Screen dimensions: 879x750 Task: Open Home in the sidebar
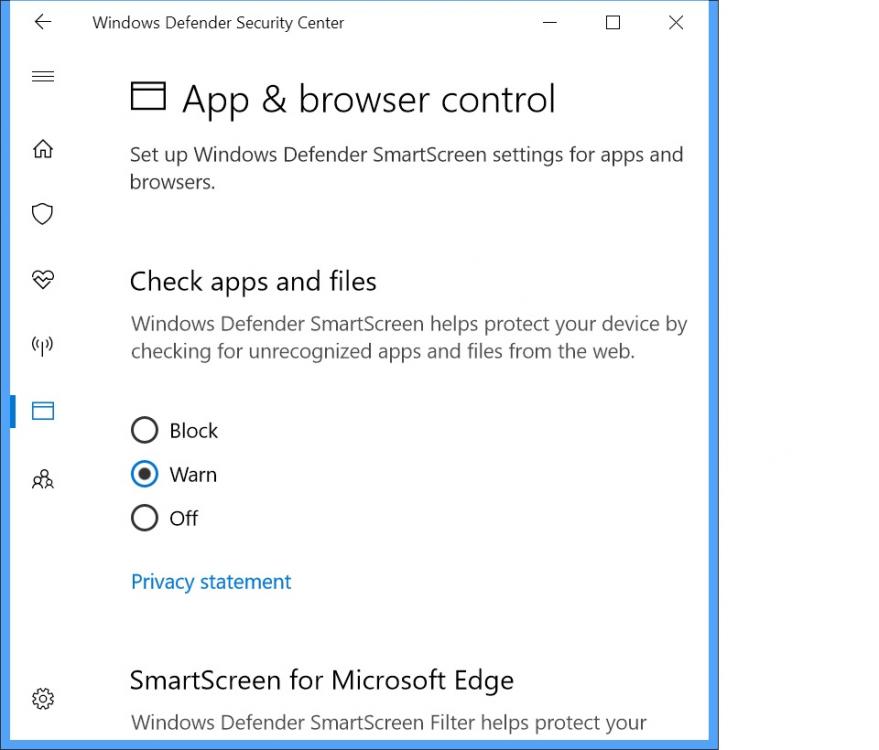coord(43,149)
